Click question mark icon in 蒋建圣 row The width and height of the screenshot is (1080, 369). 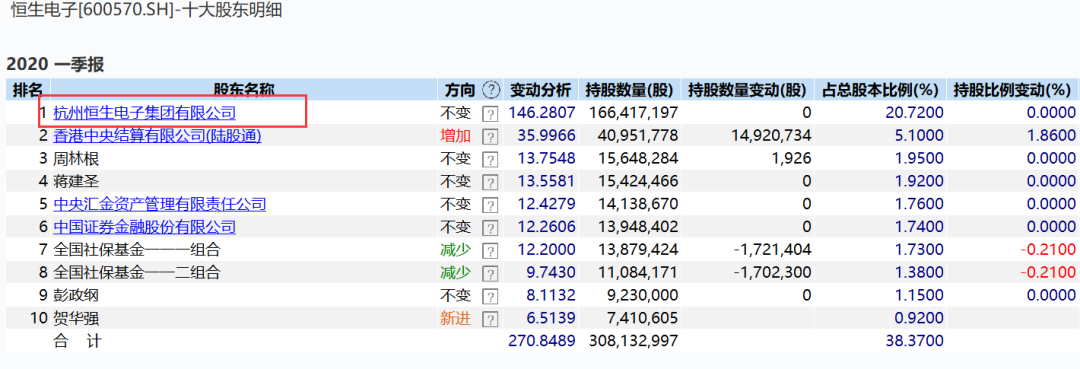click(x=490, y=182)
